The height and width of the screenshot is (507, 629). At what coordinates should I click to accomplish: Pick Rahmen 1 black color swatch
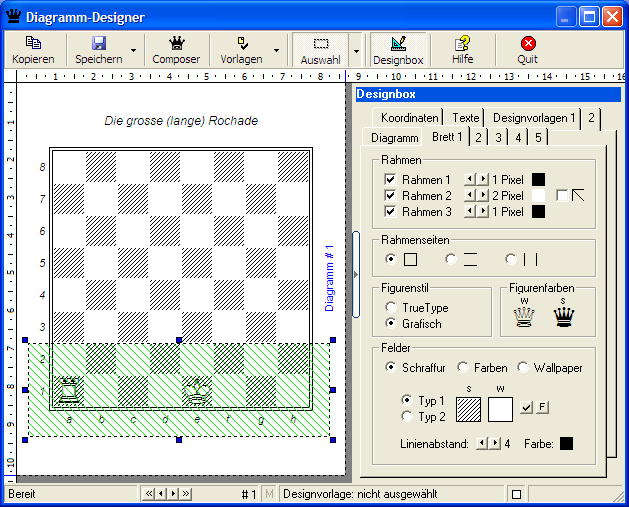pyautogui.click(x=538, y=179)
